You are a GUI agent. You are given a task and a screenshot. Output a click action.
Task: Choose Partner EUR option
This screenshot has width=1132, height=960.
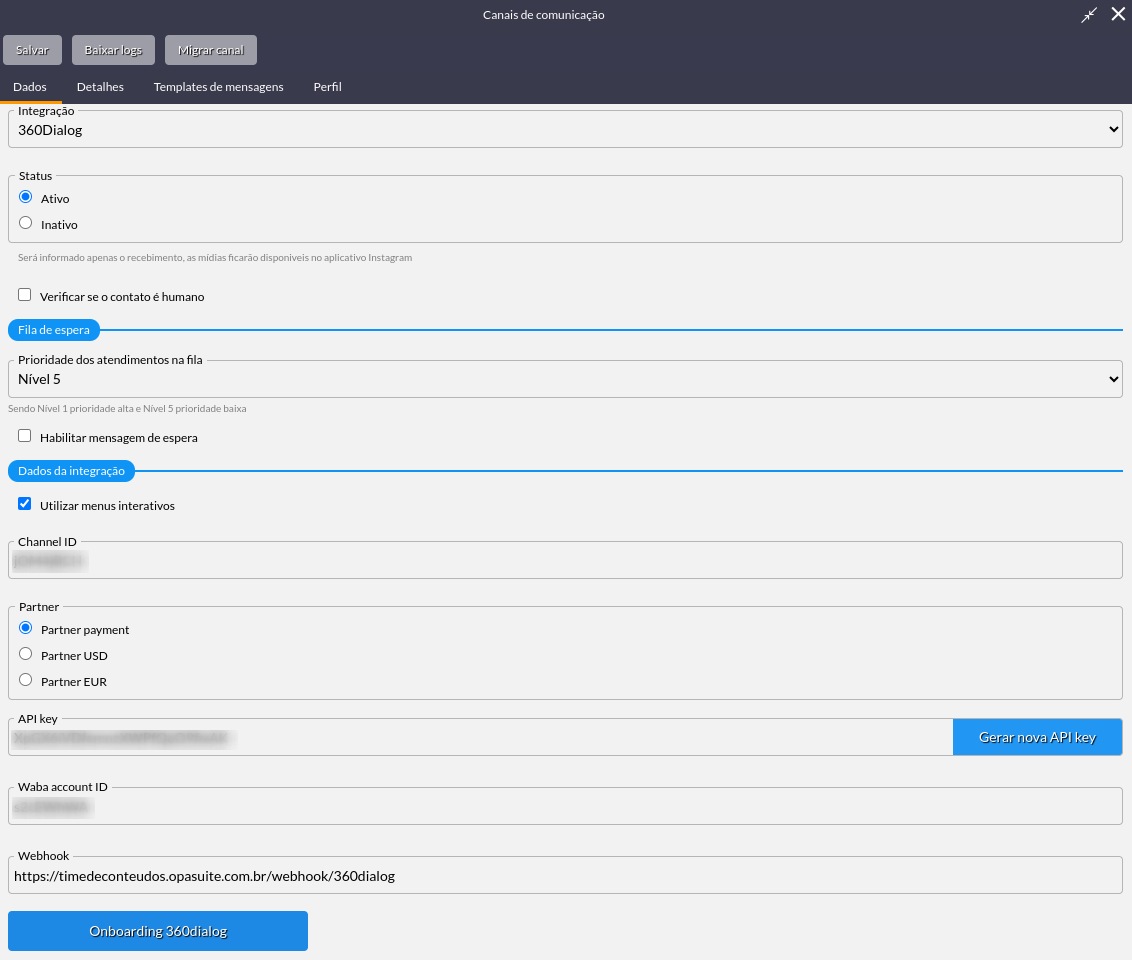tap(26, 680)
